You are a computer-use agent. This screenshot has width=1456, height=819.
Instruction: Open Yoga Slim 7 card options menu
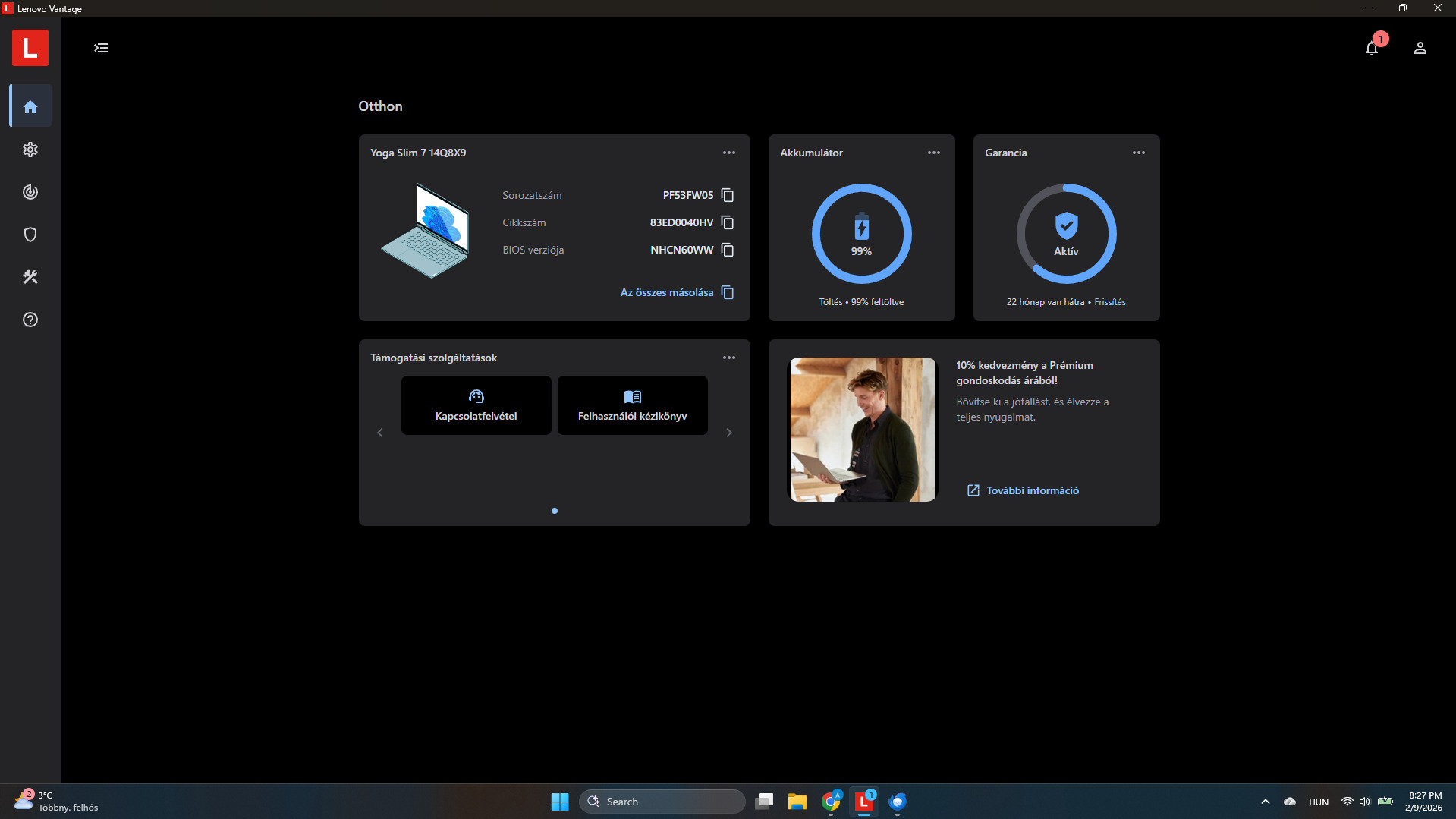click(x=729, y=153)
